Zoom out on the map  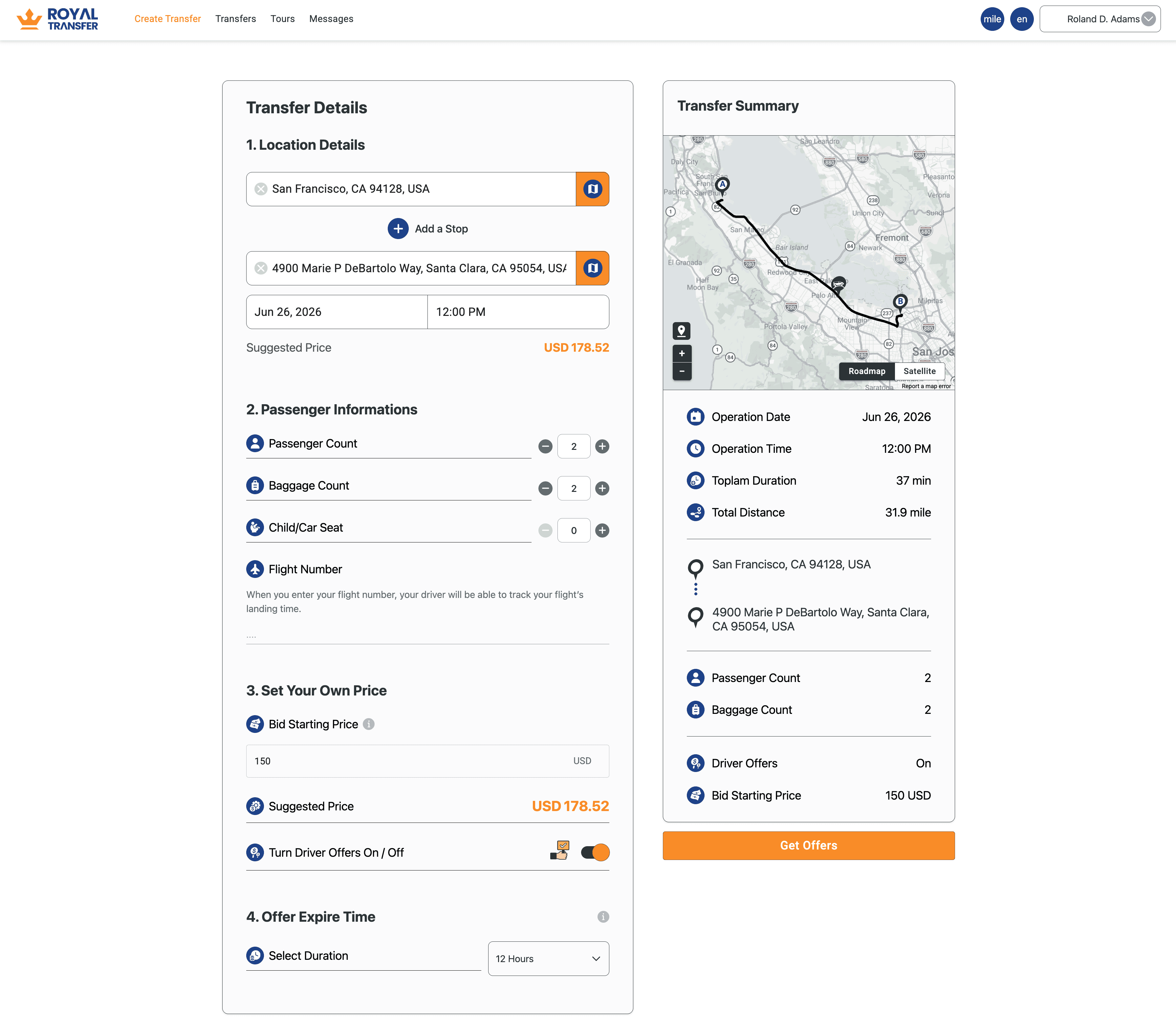(682, 372)
